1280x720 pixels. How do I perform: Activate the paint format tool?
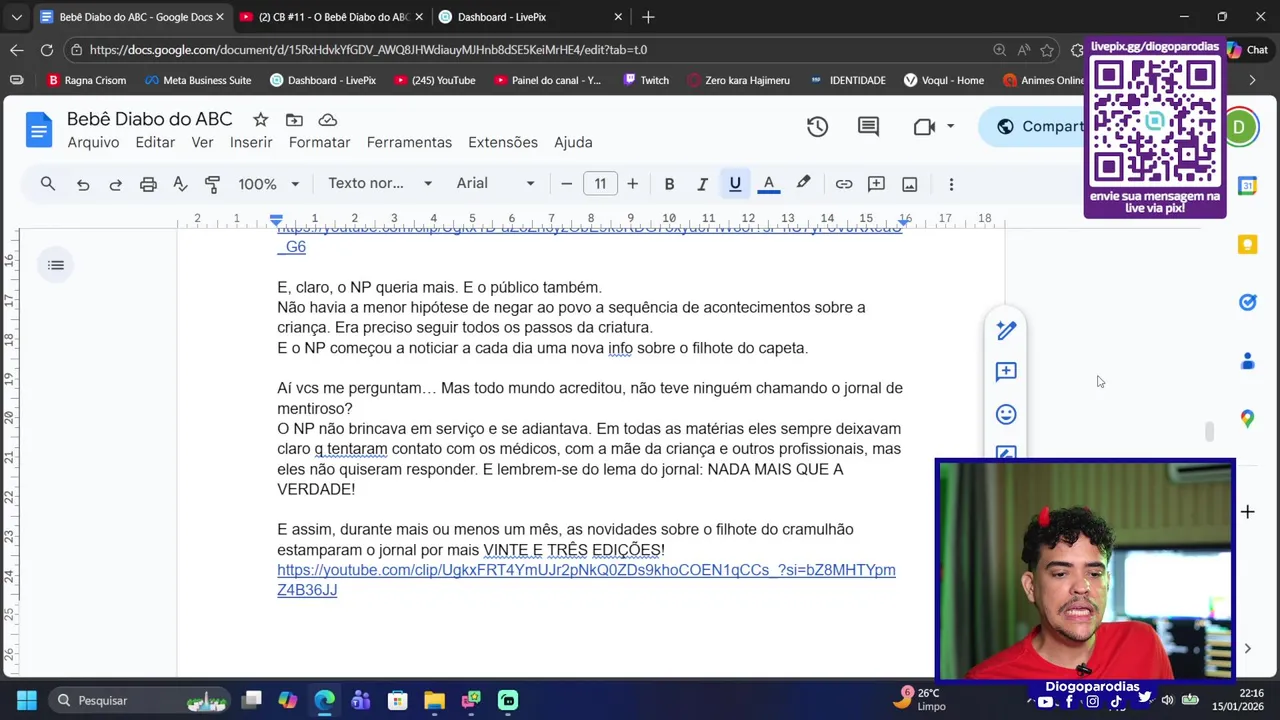pos(212,184)
